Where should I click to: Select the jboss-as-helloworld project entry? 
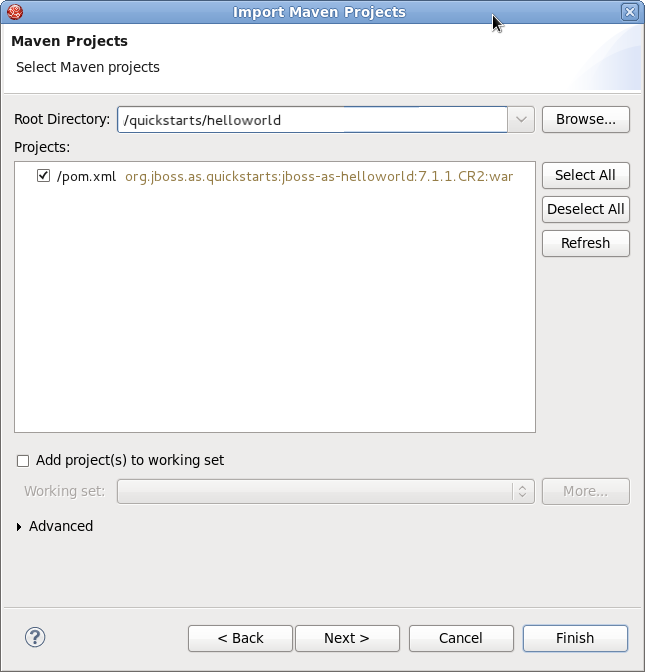click(318, 177)
